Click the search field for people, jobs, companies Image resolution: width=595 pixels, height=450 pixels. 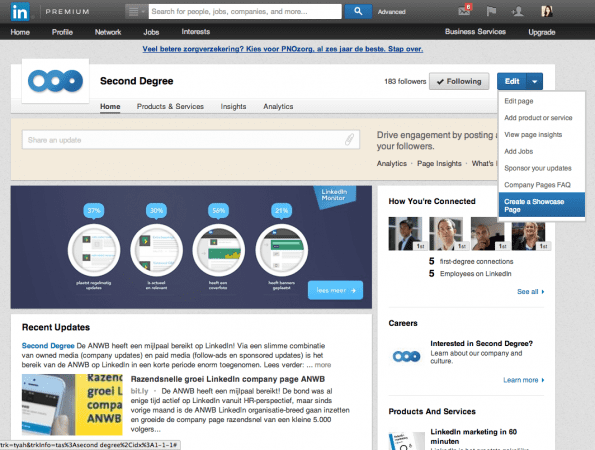pyautogui.click(x=245, y=12)
